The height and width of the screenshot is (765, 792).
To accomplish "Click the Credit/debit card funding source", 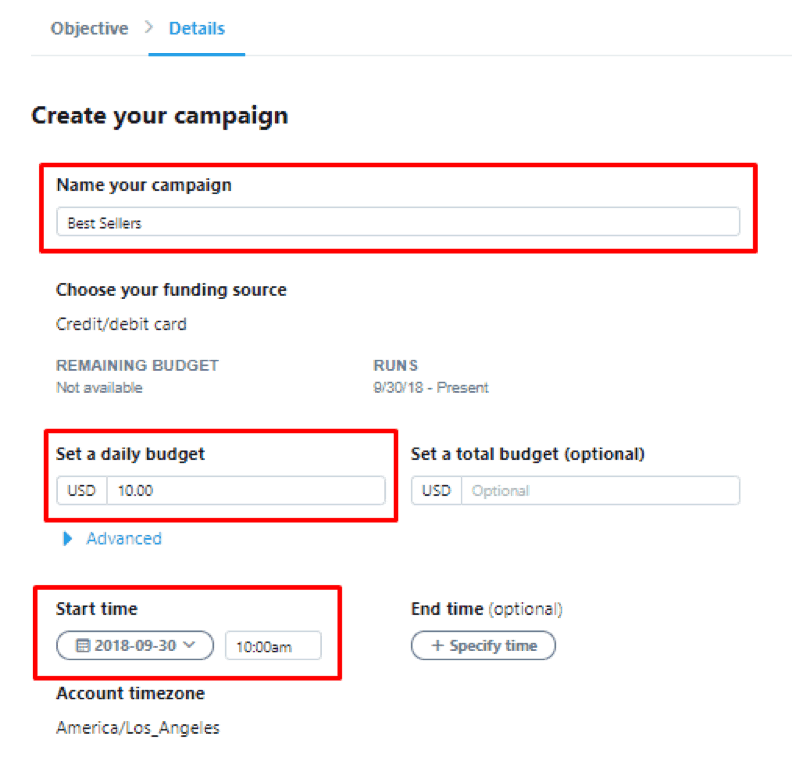I will coord(121,324).
